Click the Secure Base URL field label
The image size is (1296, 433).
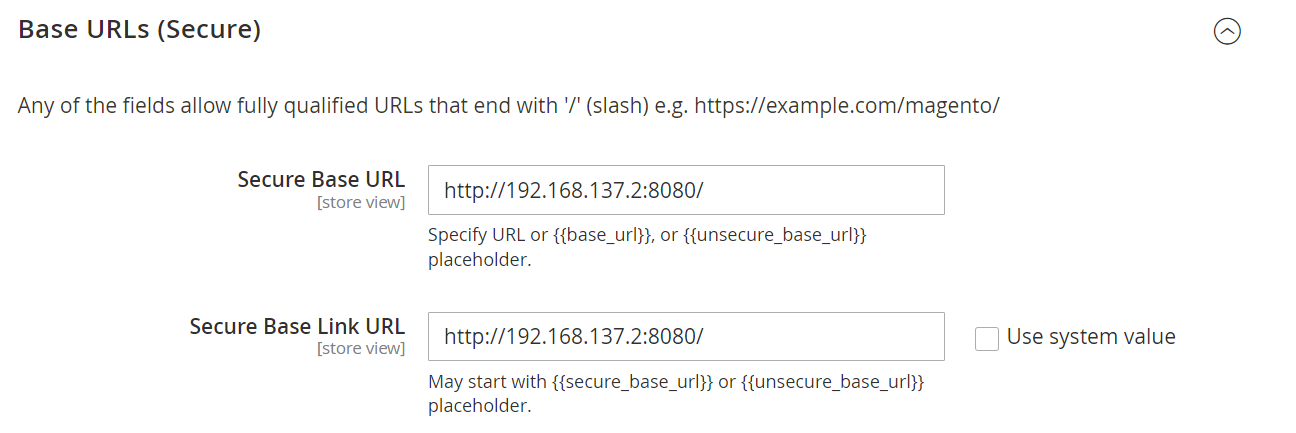click(x=321, y=179)
